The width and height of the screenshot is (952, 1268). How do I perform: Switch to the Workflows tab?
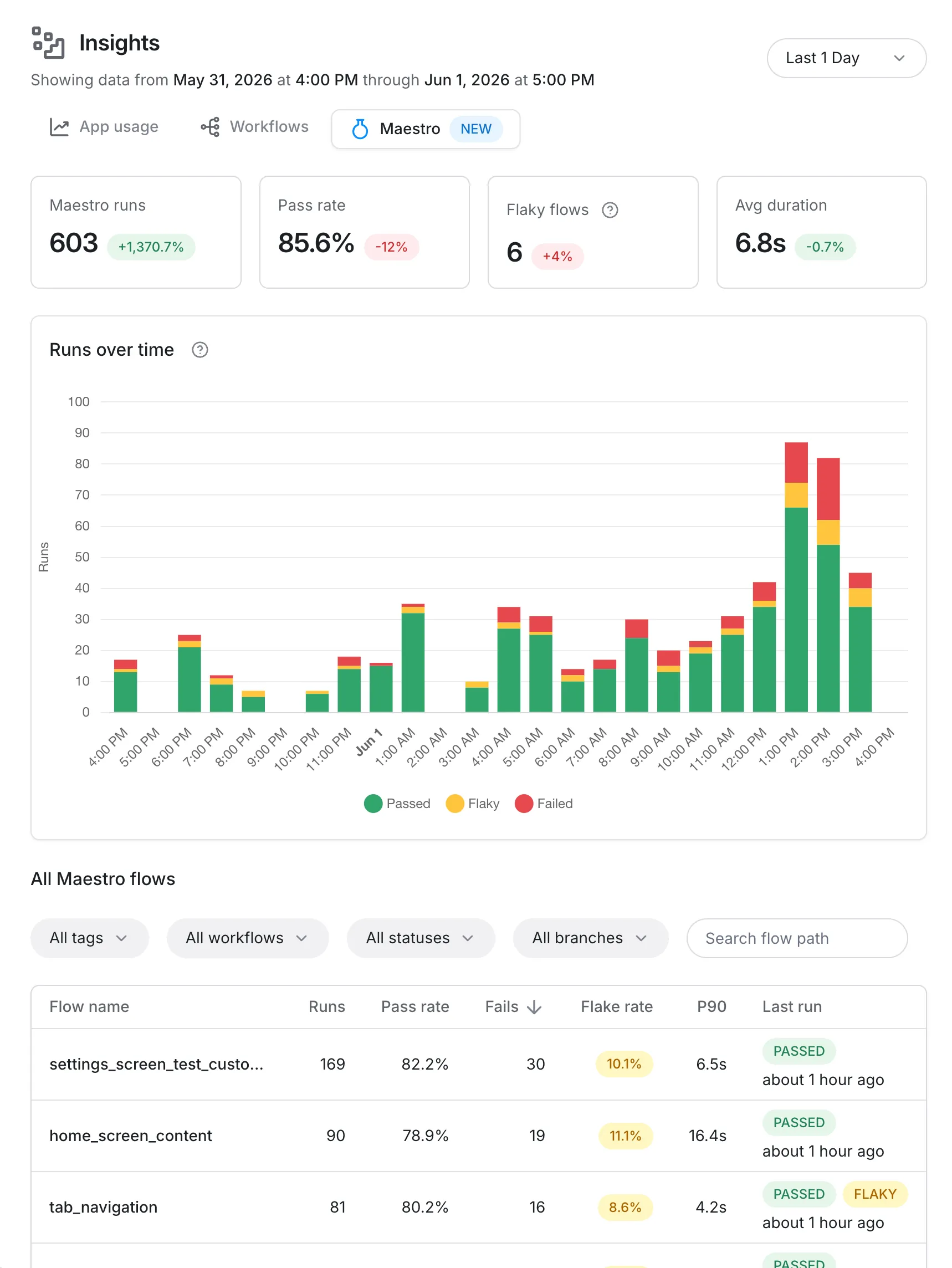(x=254, y=127)
